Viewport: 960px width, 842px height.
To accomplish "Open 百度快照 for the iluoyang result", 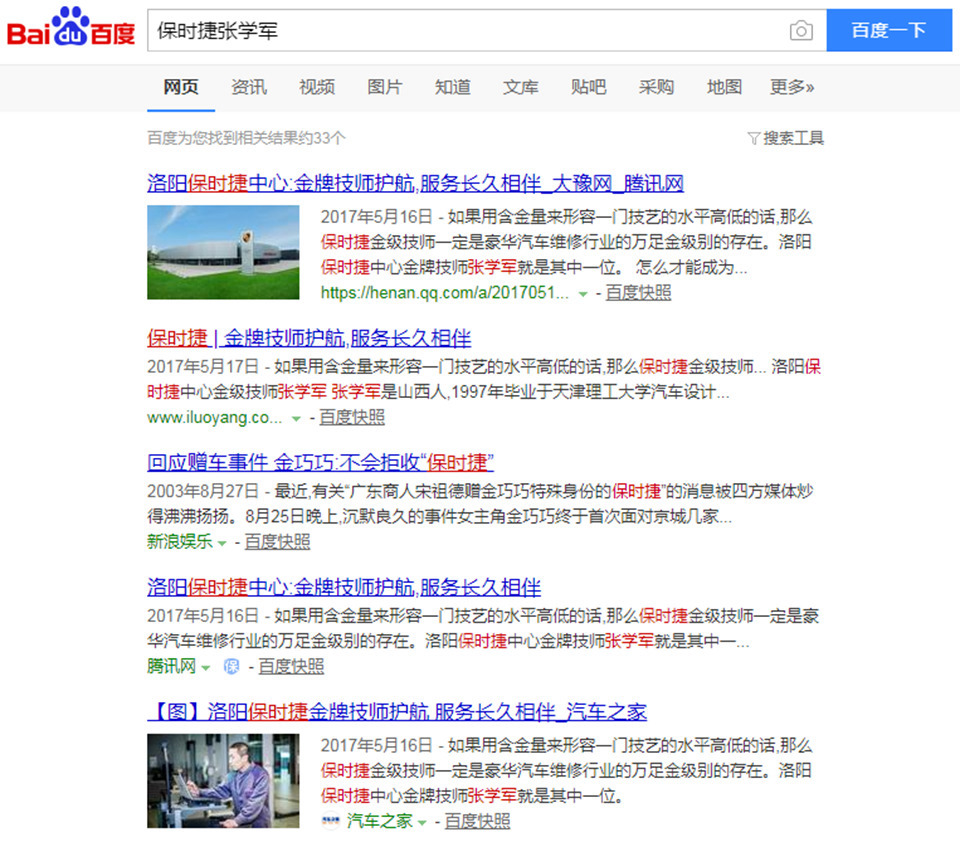I will click(352, 418).
